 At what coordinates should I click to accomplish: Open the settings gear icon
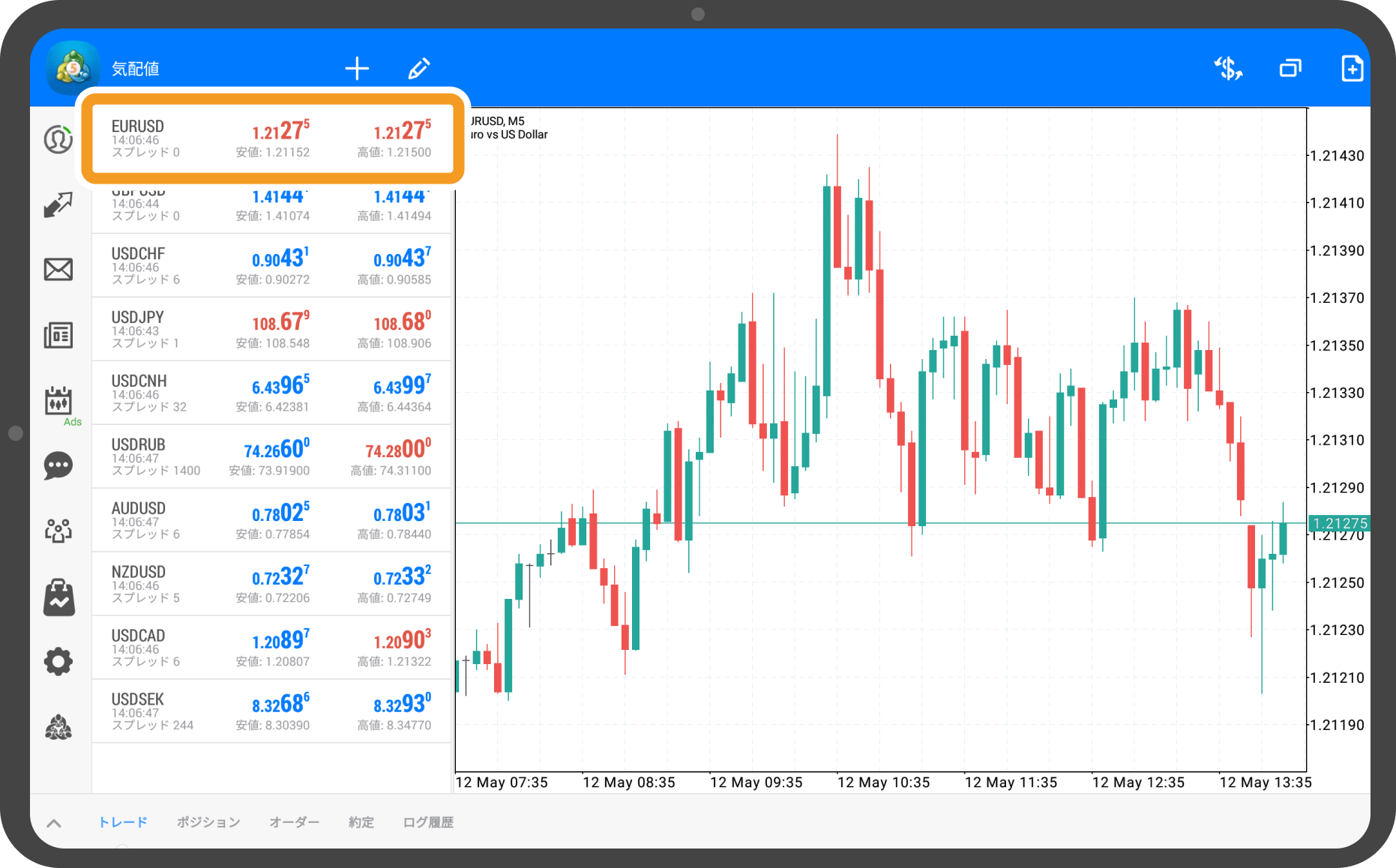click(58, 661)
